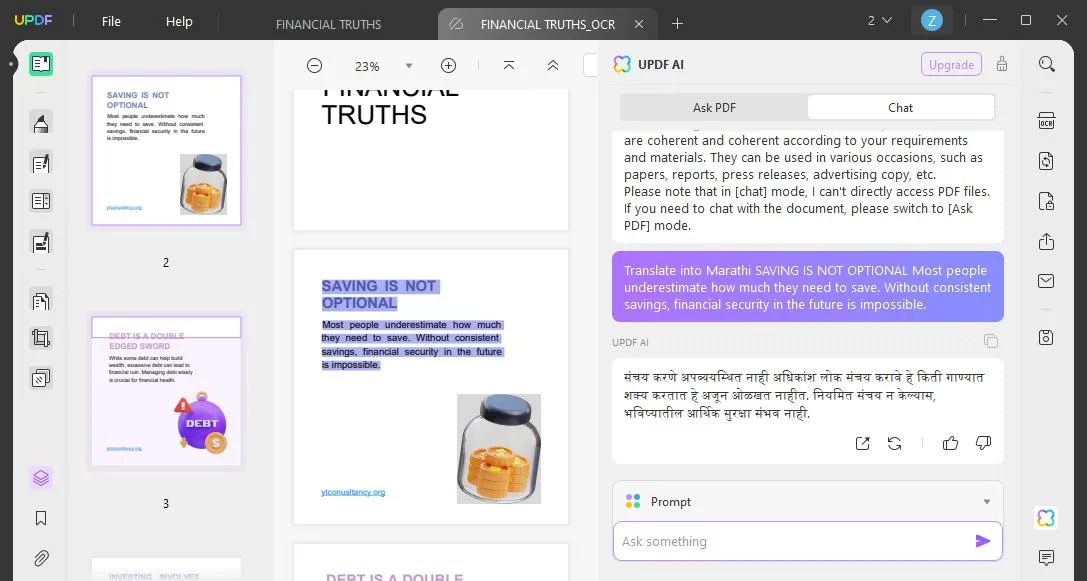Send the prompt with arrow icon
Viewport: 1087px width, 581px height.
tap(983, 541)
